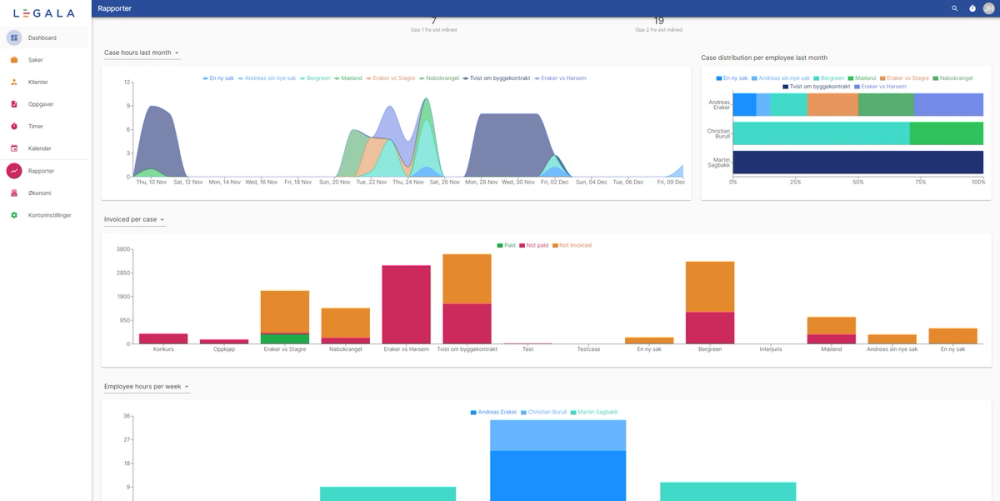Click the Saker briefcase icon
The image size is (1000, 501).
click(14, 60)
